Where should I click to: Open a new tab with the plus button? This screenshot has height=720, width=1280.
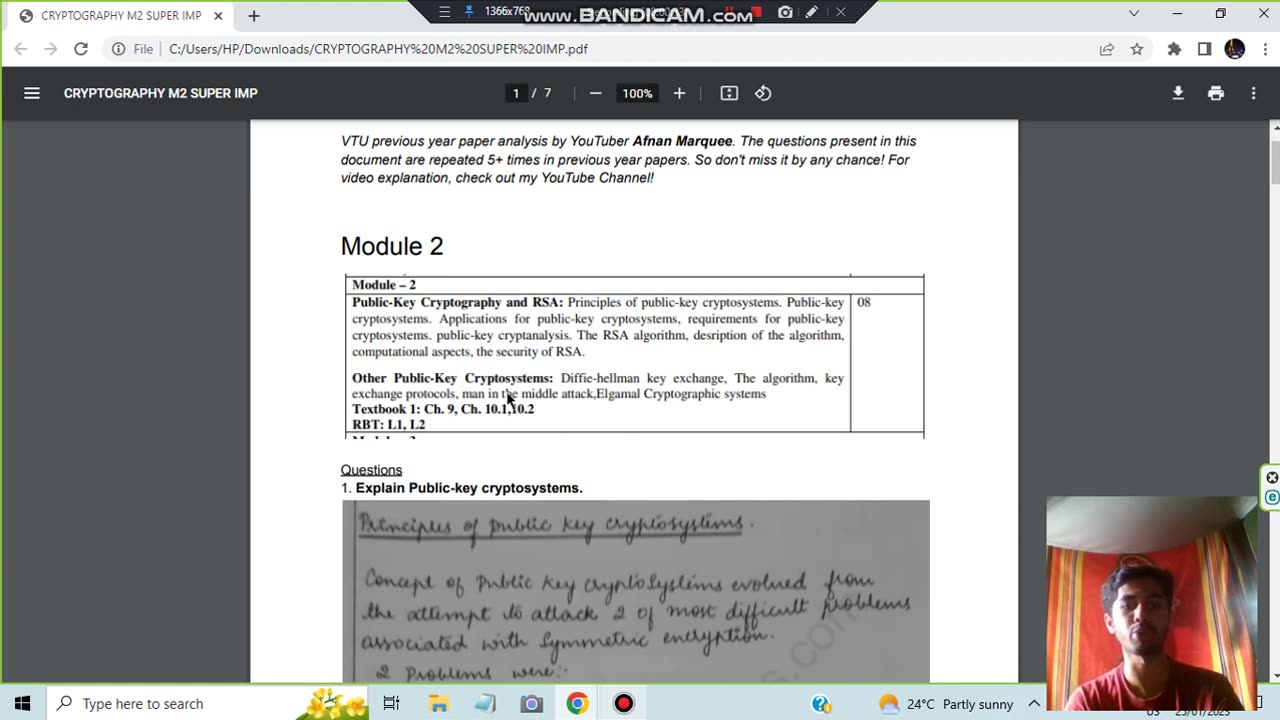pos(254,16)
